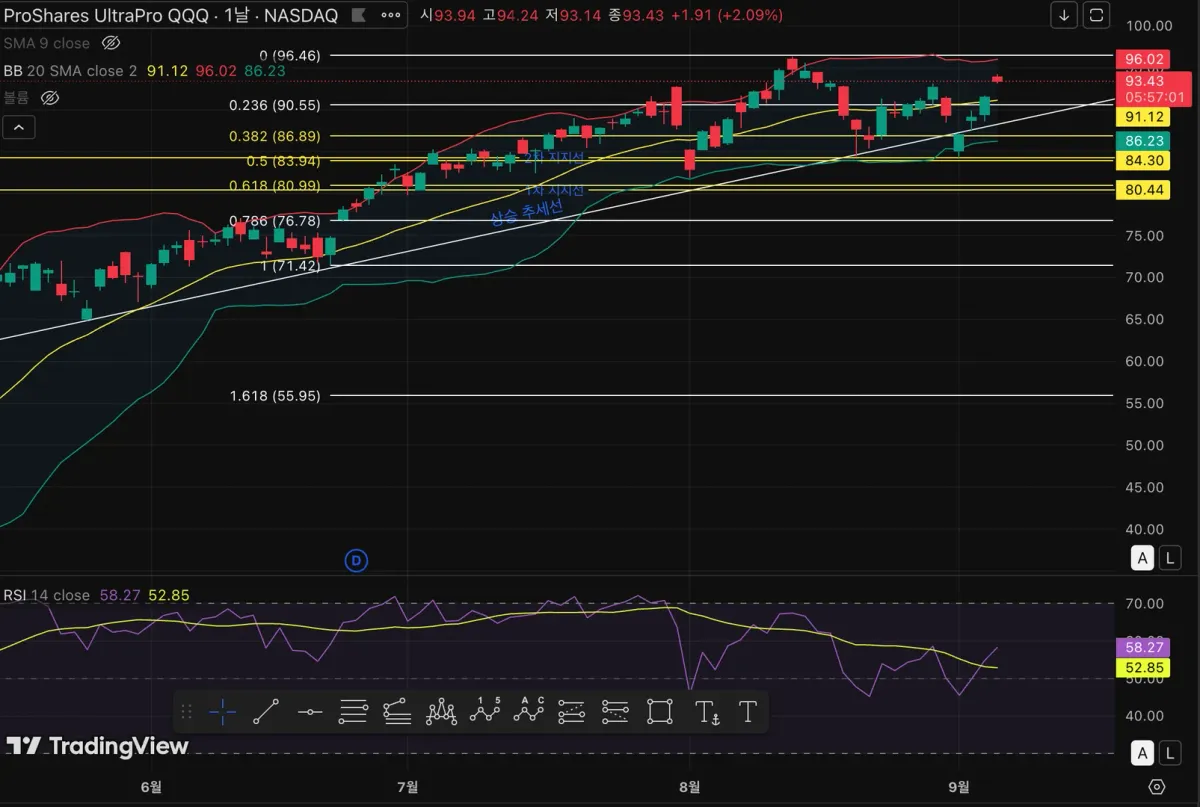The image size is (1200, 807).
Task: Click the yellow 84.30 price label
Action: pos(1143,160)
